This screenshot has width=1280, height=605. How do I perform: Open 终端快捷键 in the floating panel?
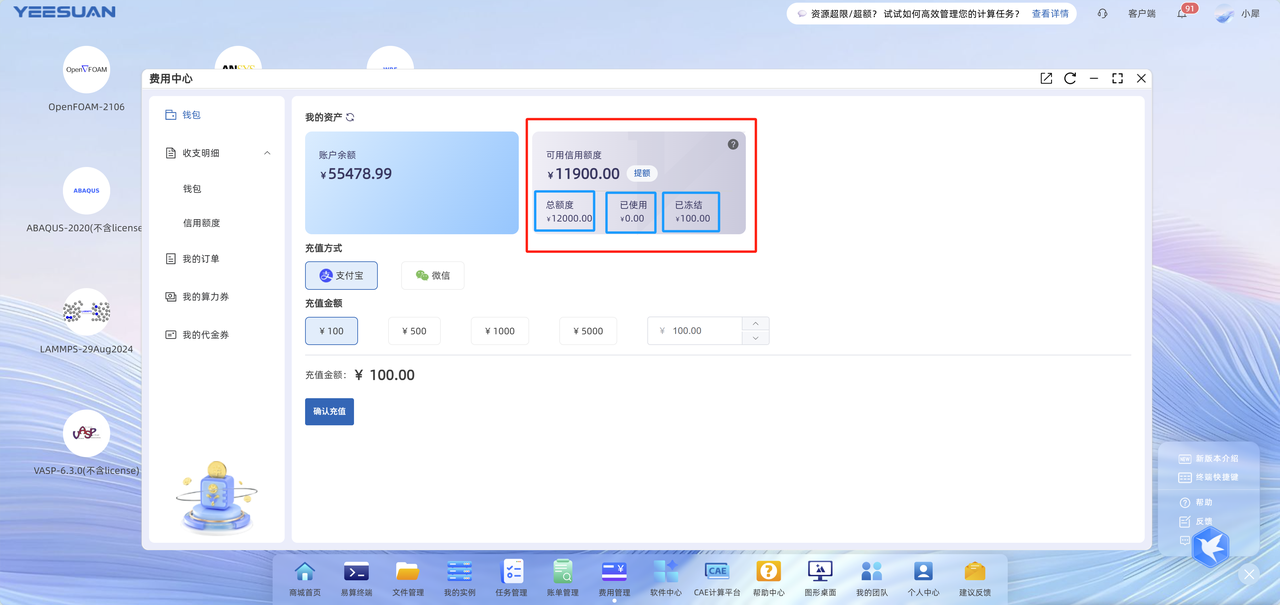[x=1208, y=477]
